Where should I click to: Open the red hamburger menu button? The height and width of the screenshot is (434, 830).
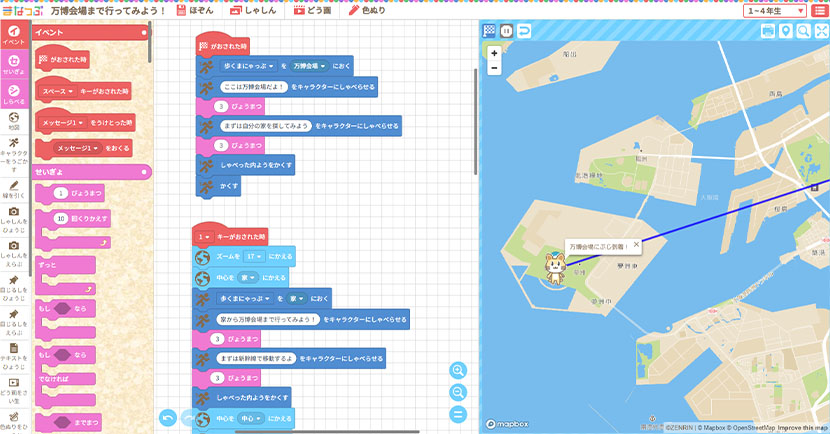point(819,10)
